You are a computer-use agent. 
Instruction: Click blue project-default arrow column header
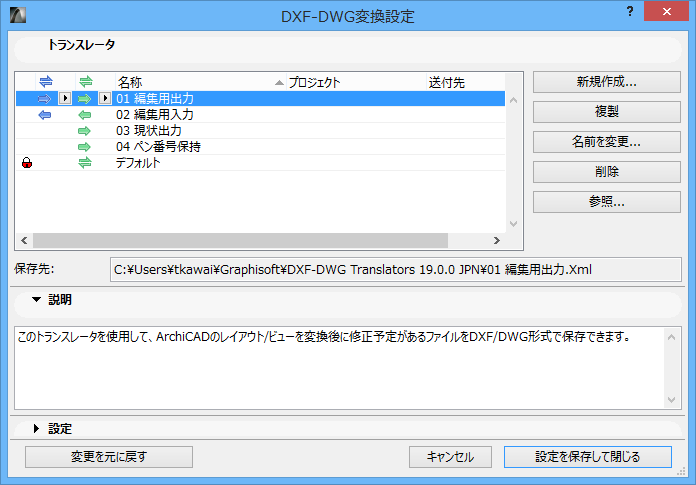click(x=46, y=82)
